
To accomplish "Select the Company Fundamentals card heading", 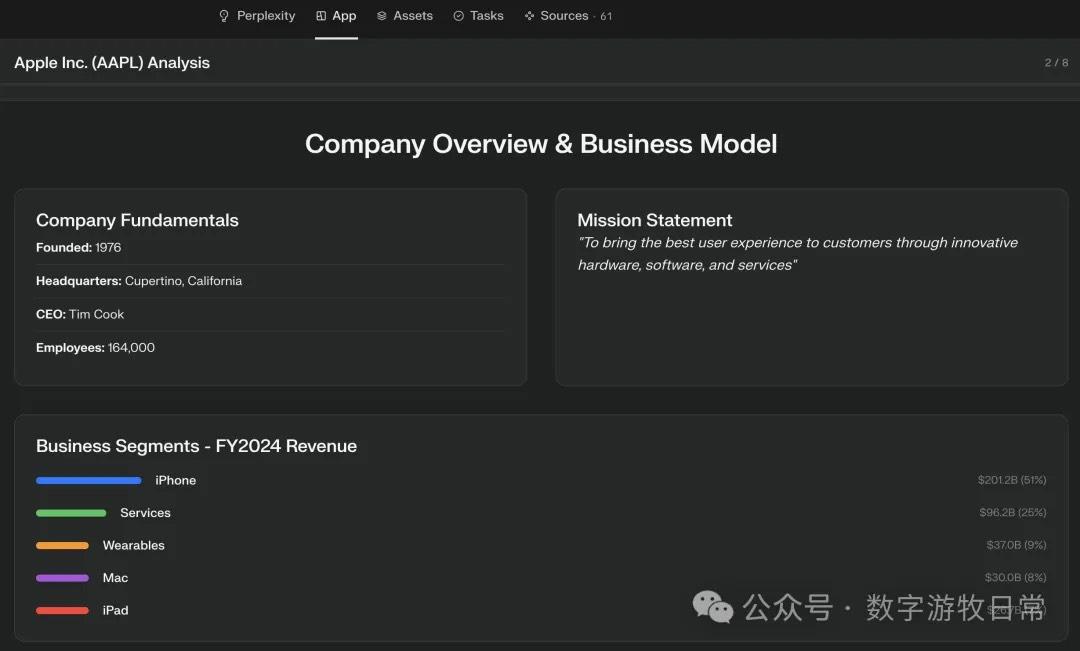I will (137, 220).
